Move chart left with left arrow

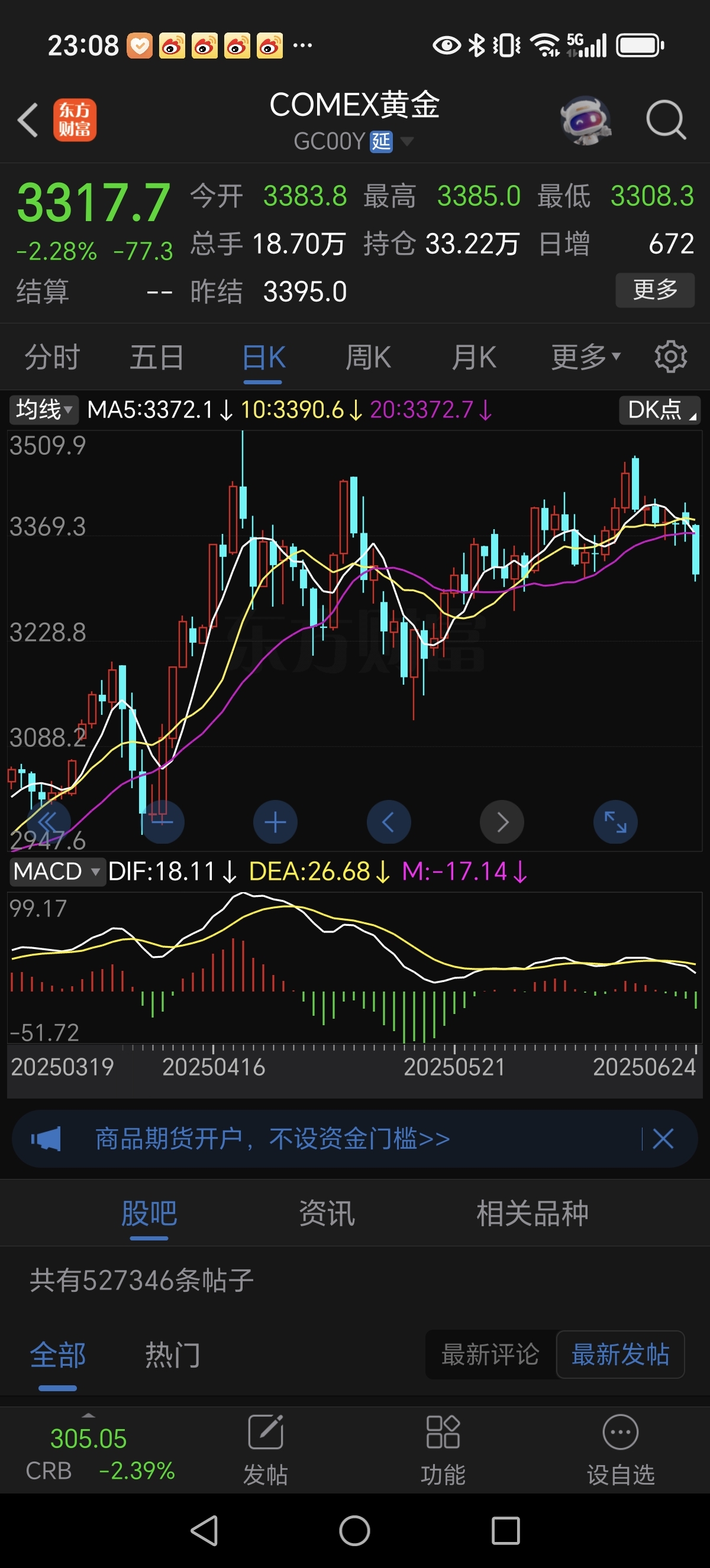click(389, 822)
